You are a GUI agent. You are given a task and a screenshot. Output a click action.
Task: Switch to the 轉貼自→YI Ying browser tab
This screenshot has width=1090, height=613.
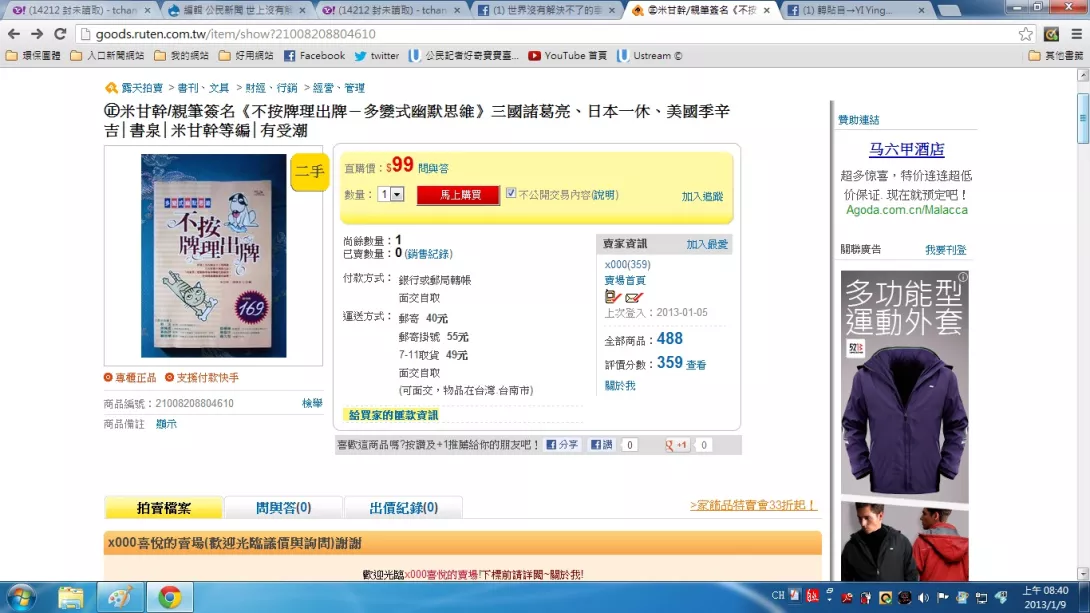857,10
